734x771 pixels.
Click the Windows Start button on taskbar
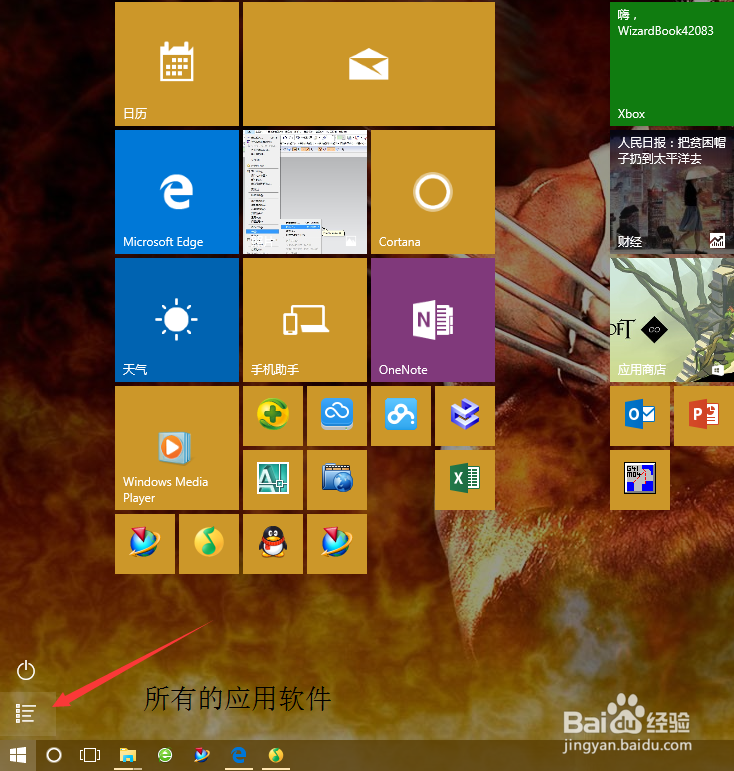18,755
